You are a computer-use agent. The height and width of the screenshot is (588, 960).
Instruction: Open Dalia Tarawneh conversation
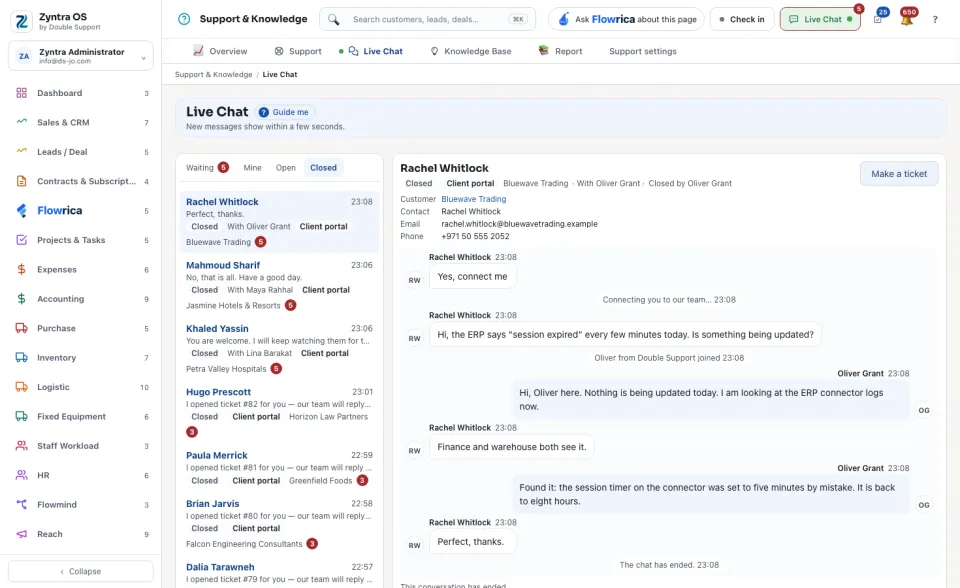(x=279, y=573)
